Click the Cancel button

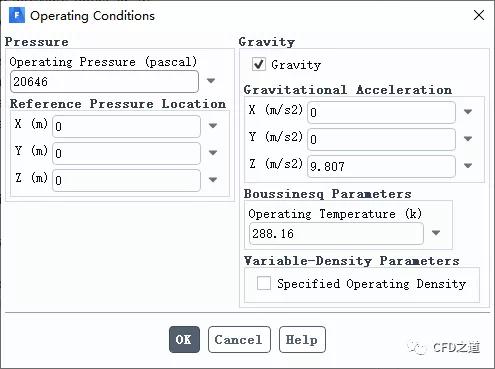point(239,339)
